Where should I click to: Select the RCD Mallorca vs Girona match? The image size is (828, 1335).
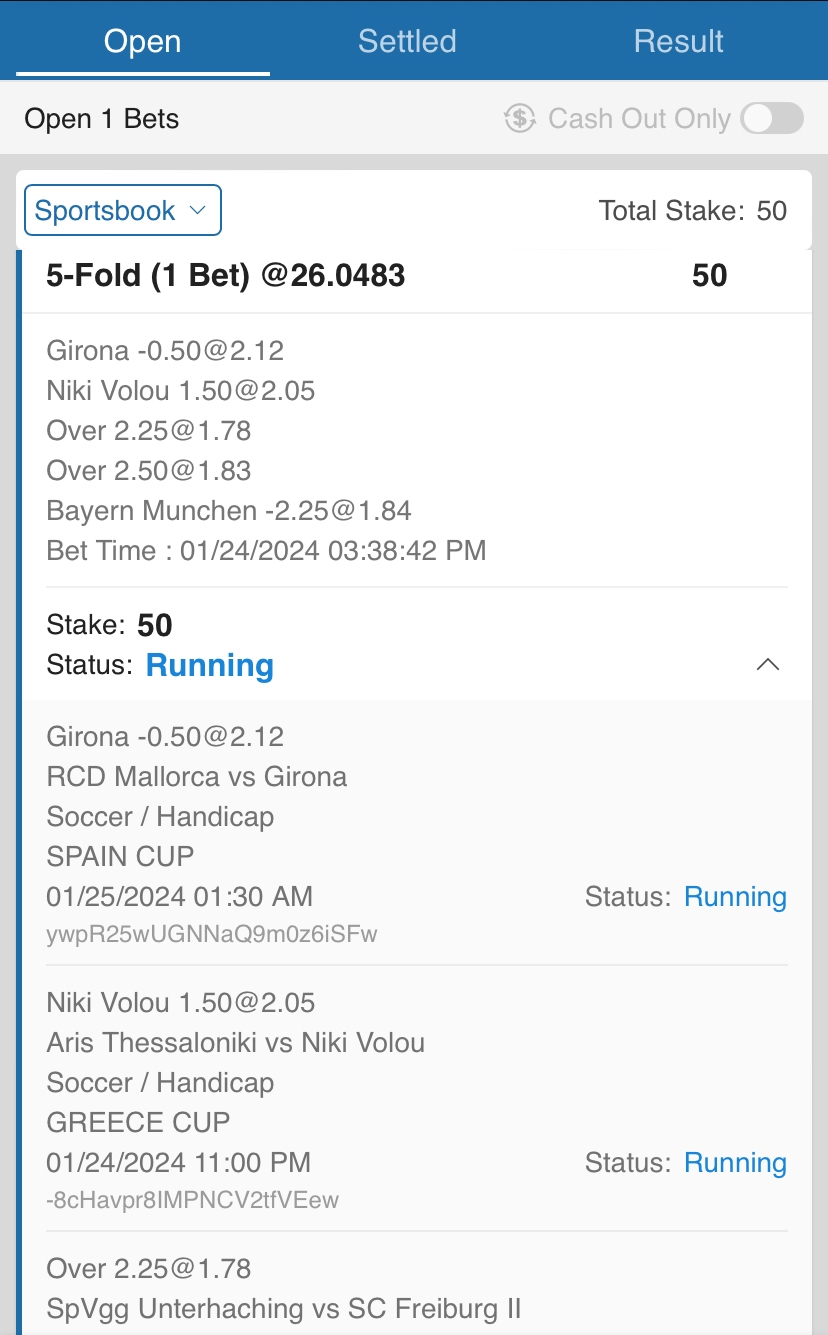(197, 777)
